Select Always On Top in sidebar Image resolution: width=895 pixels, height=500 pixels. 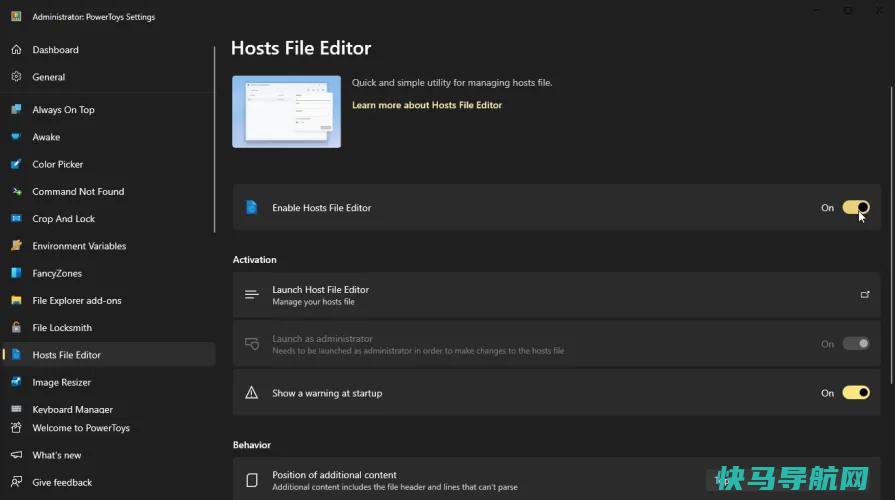[x=108, y=109]
